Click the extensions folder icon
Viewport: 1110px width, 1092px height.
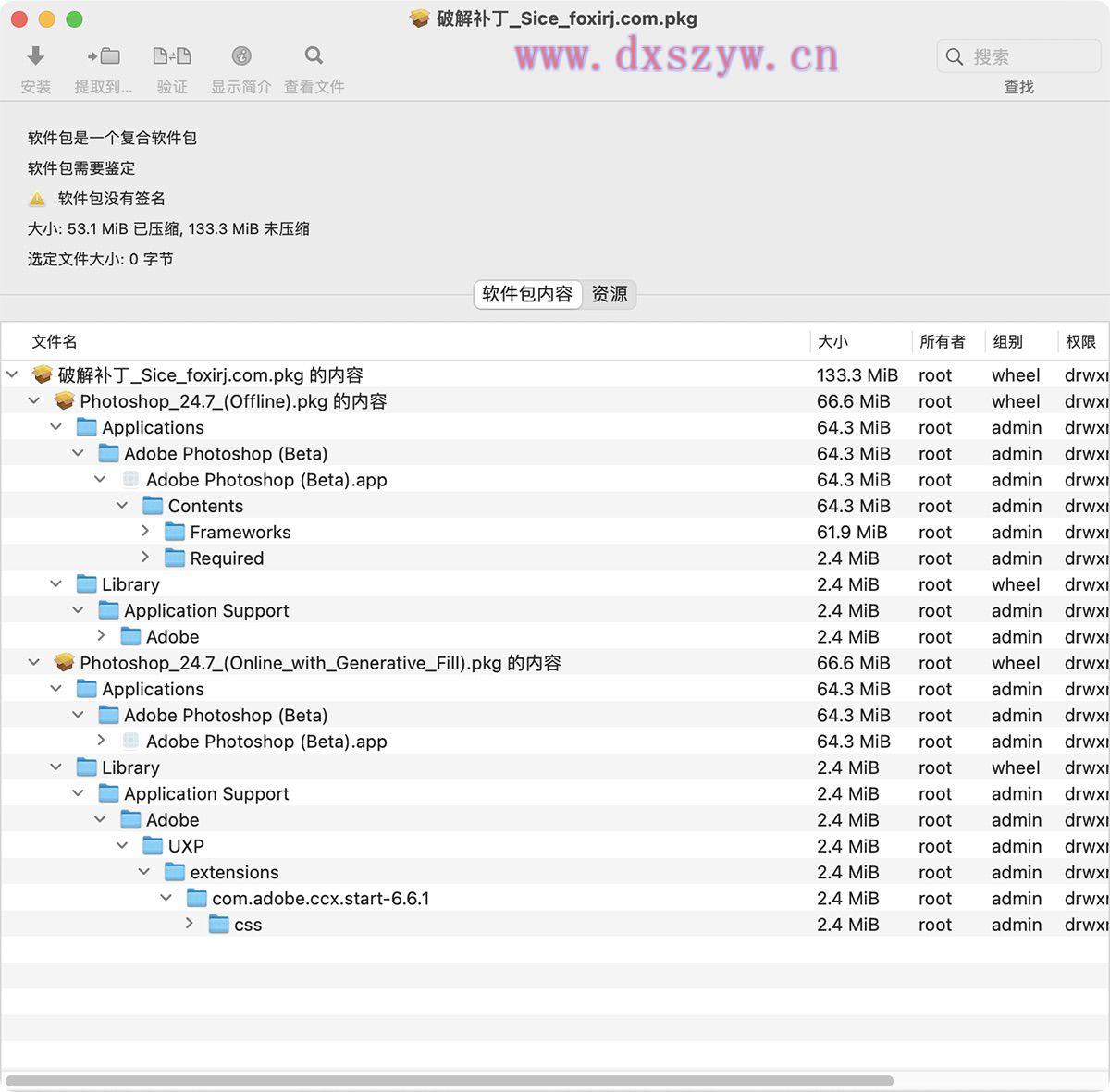click(x=175, y=872)
